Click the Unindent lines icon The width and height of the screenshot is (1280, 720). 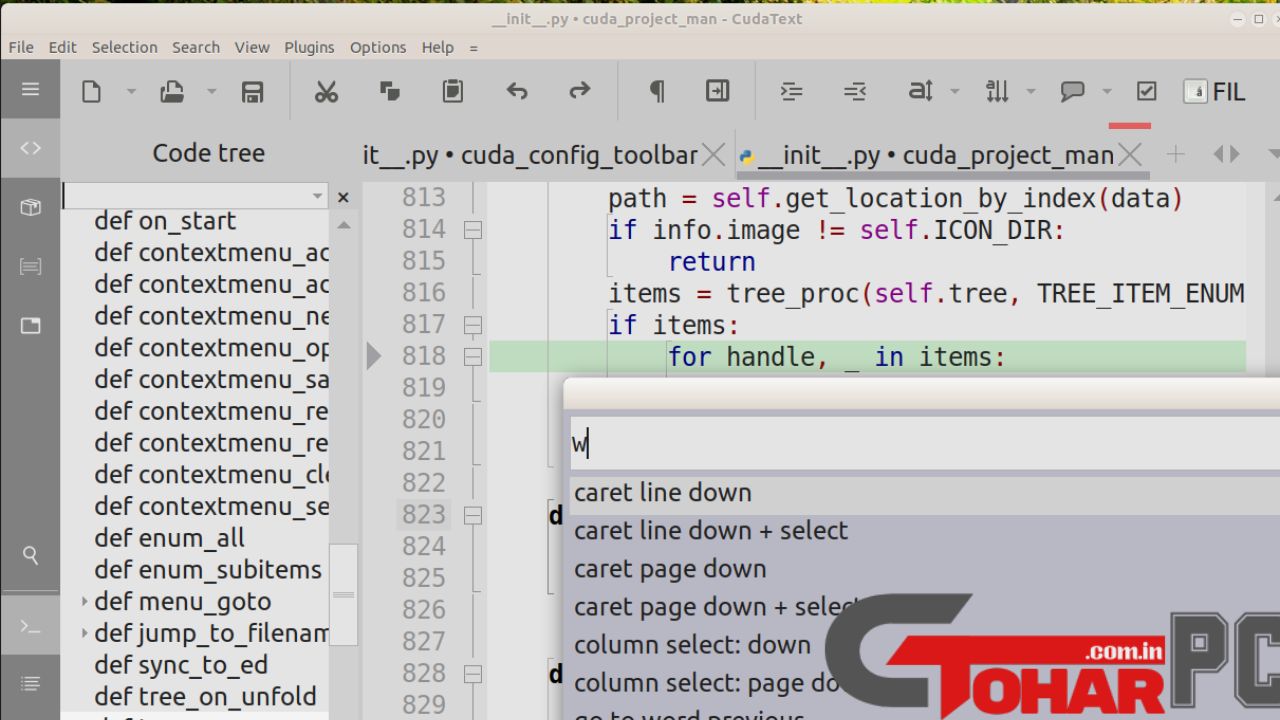point(855,92)
